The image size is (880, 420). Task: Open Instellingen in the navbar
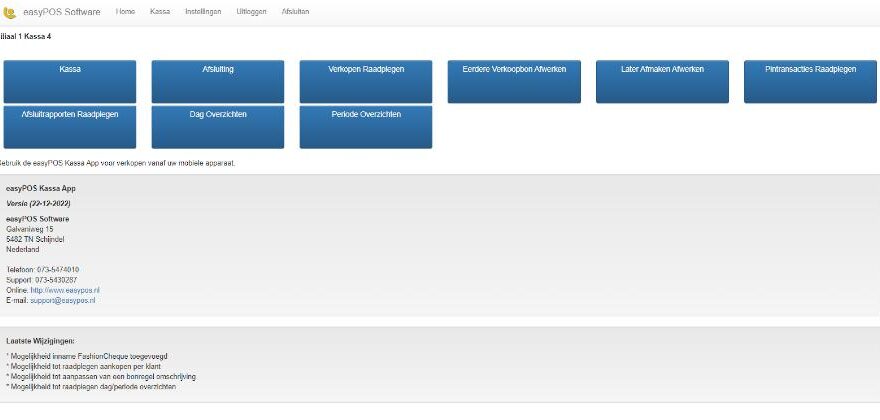click(203, 12)
